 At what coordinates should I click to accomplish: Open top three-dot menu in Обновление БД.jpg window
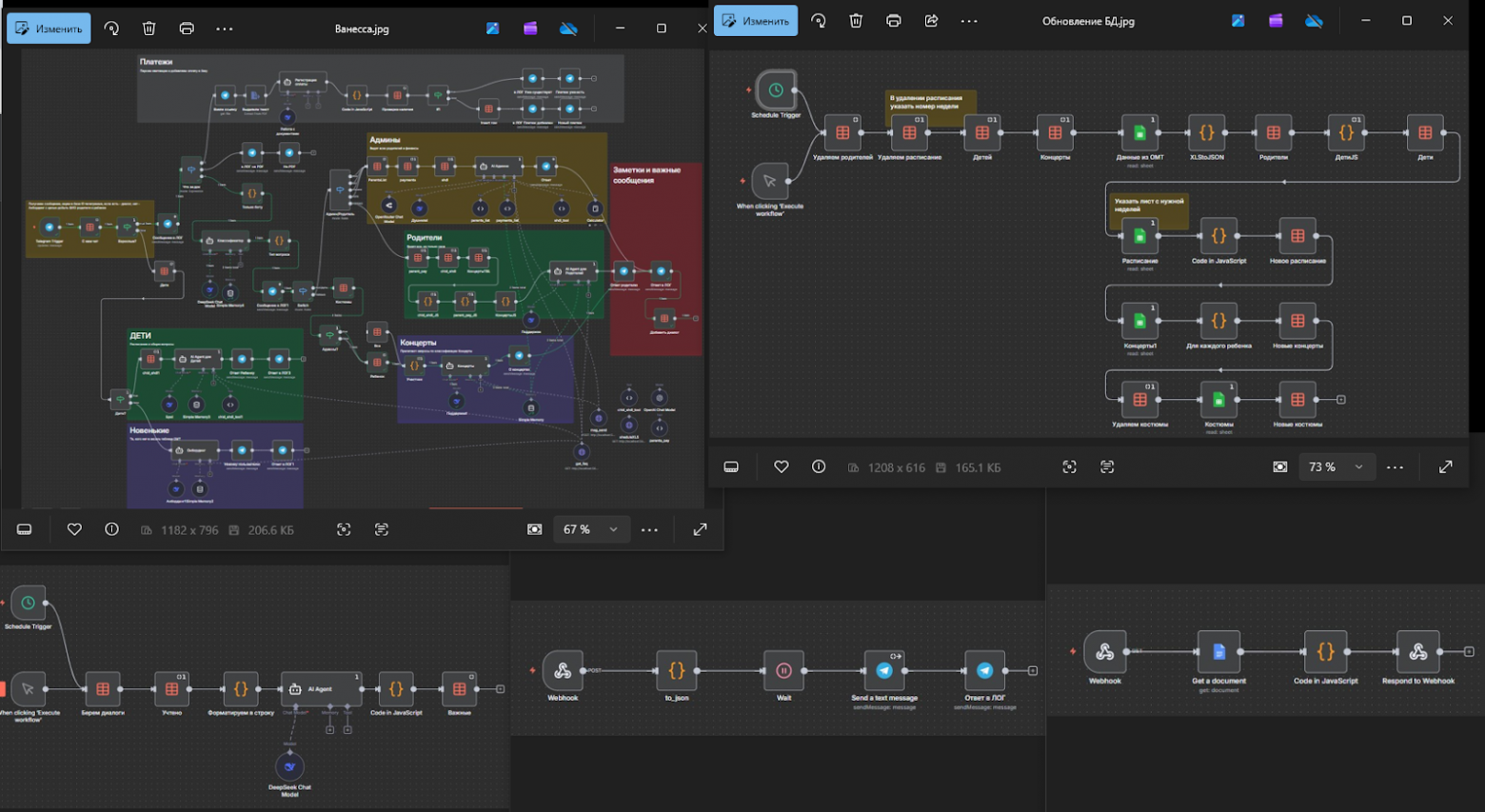(x=969, y=21)
